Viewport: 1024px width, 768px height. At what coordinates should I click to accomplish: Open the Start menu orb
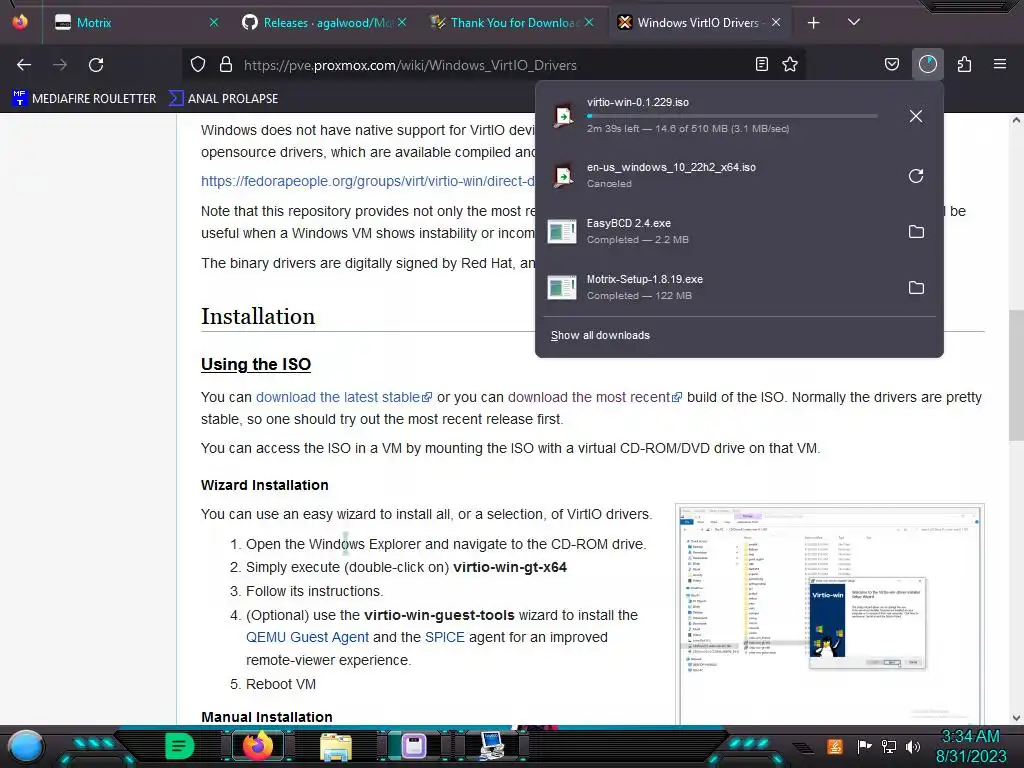pos(26,747)
